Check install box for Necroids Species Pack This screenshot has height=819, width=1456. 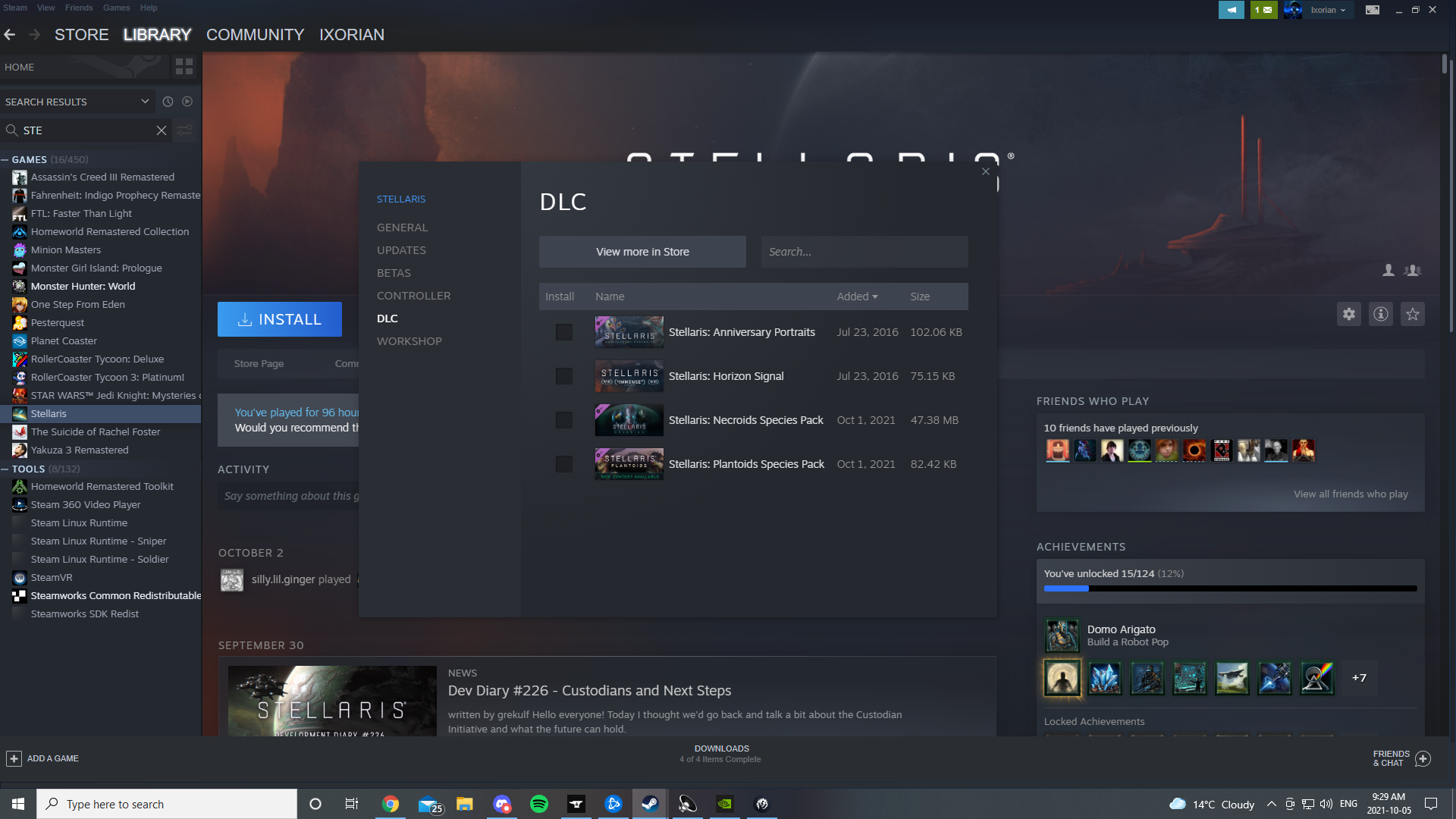point(564,420)
